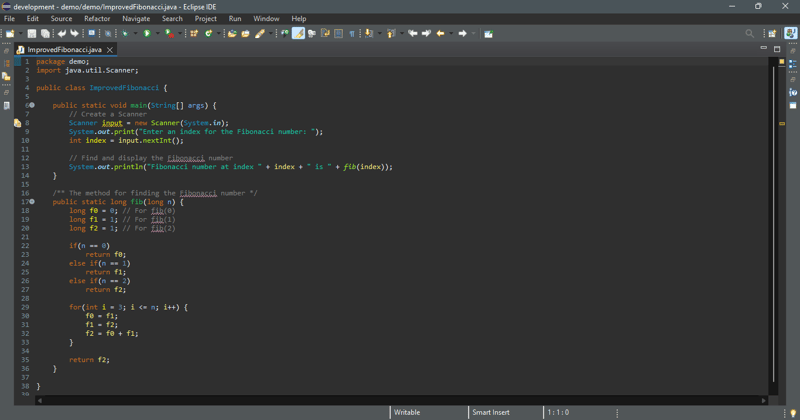This screenshot has width=800, height=420.
Task: Expand the Next Annotation dropdown
Action: (380, 34)
